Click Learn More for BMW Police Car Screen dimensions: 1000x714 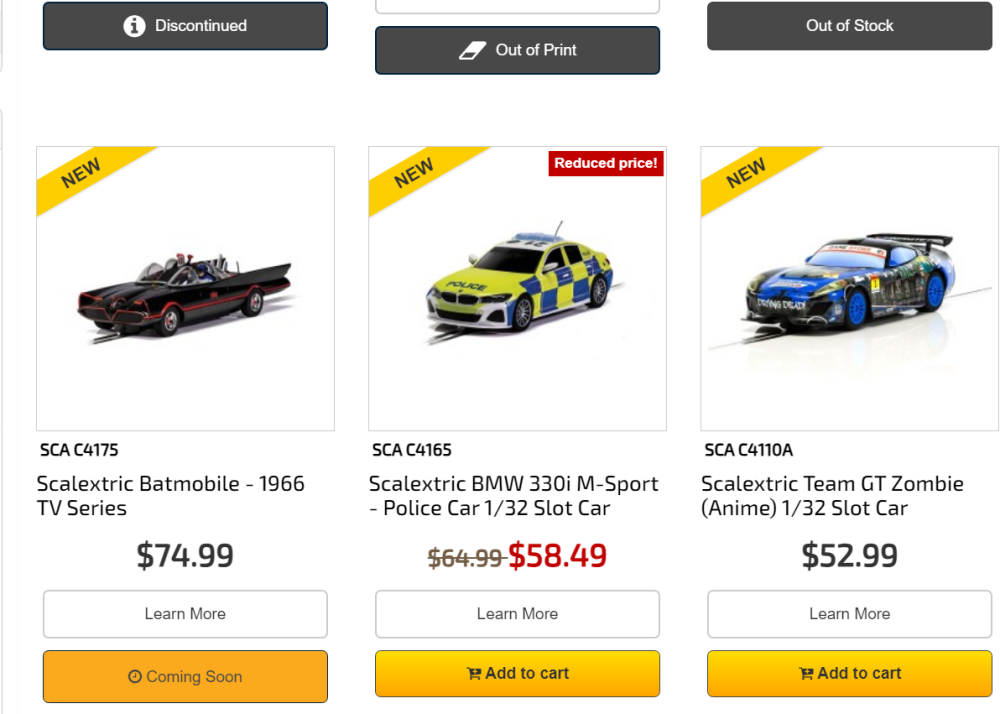pos(517,614)
